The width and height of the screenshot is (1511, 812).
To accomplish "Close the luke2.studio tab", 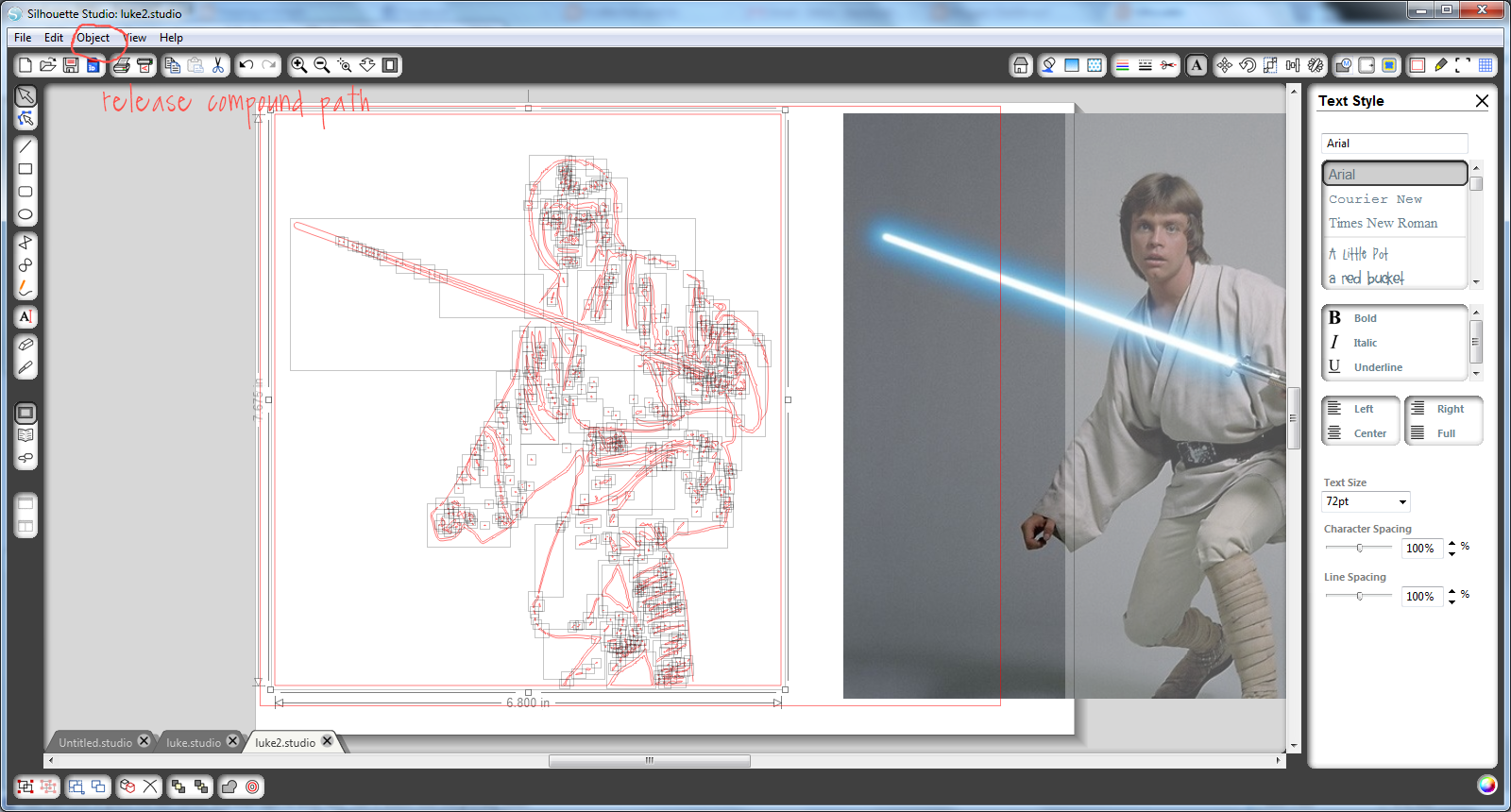I will [328, 741].
